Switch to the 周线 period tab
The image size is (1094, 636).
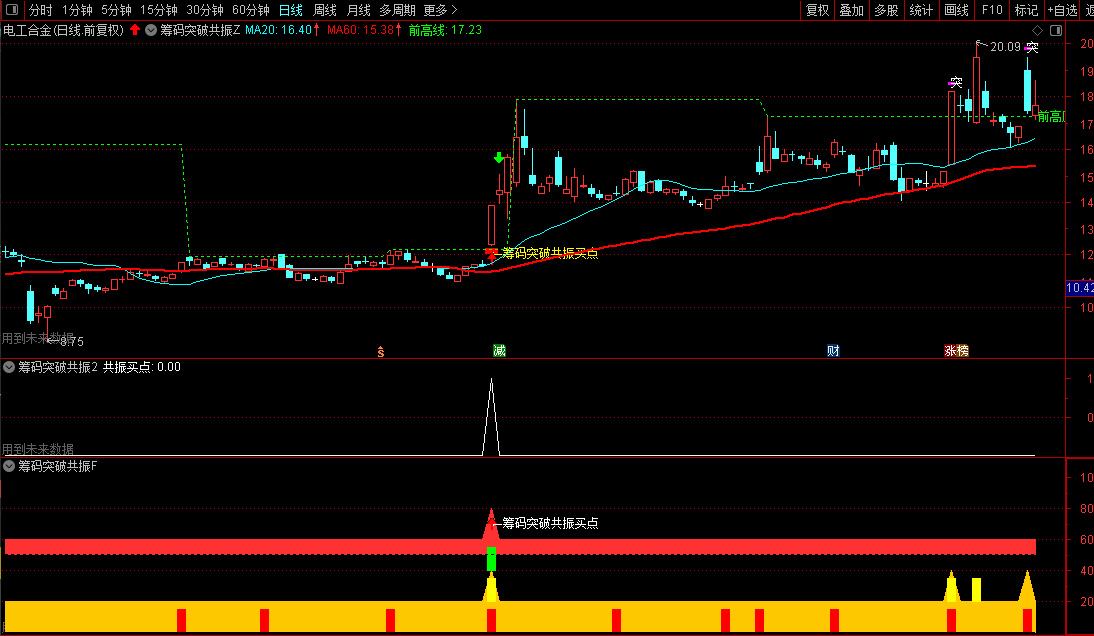point(324,10)
